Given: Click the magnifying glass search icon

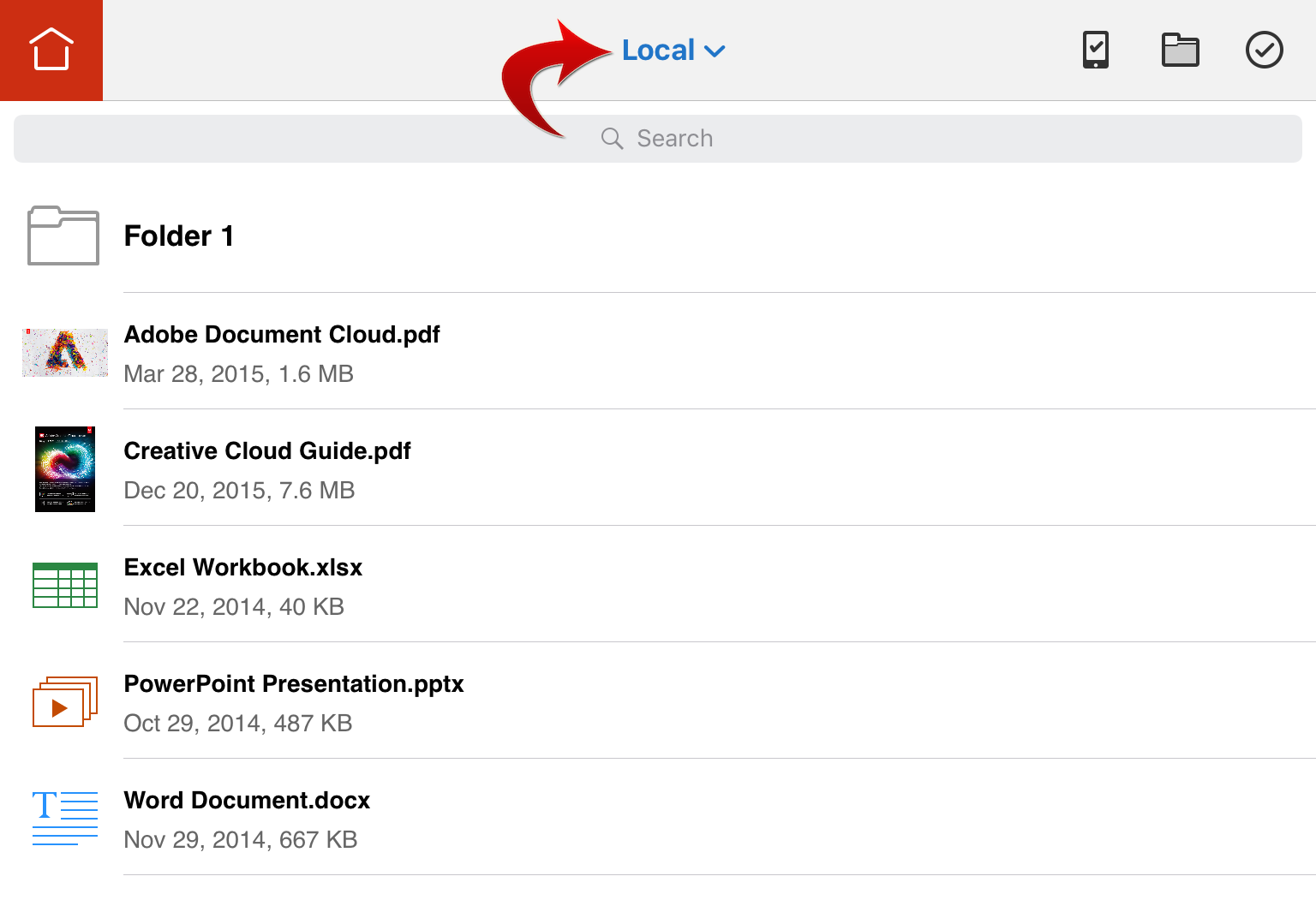Looking at the screenshot, I should pos(612,139).
